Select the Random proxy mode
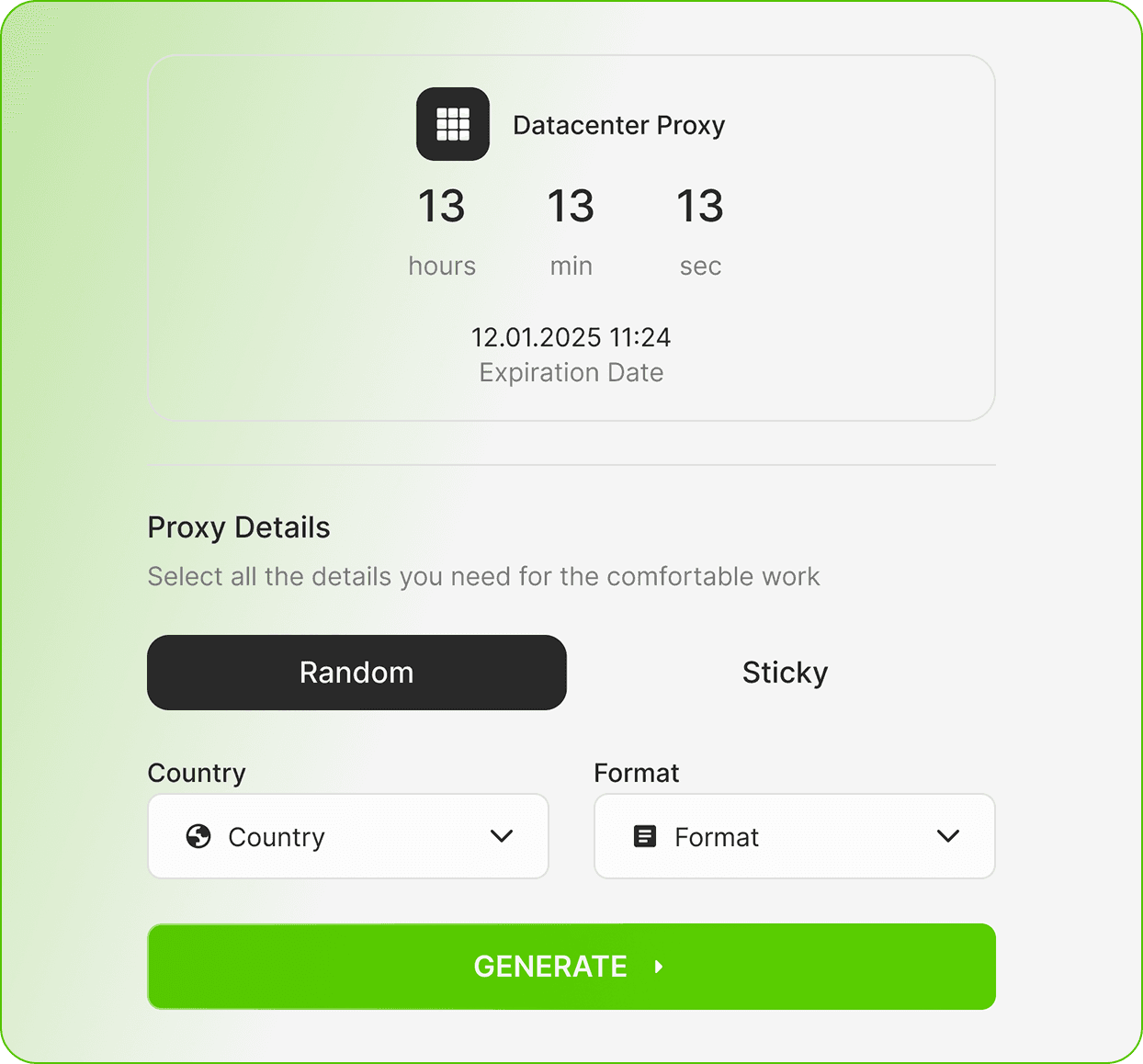This screenshot has width=1143, height=1064. pyautogui.click(x=356, y=673)
